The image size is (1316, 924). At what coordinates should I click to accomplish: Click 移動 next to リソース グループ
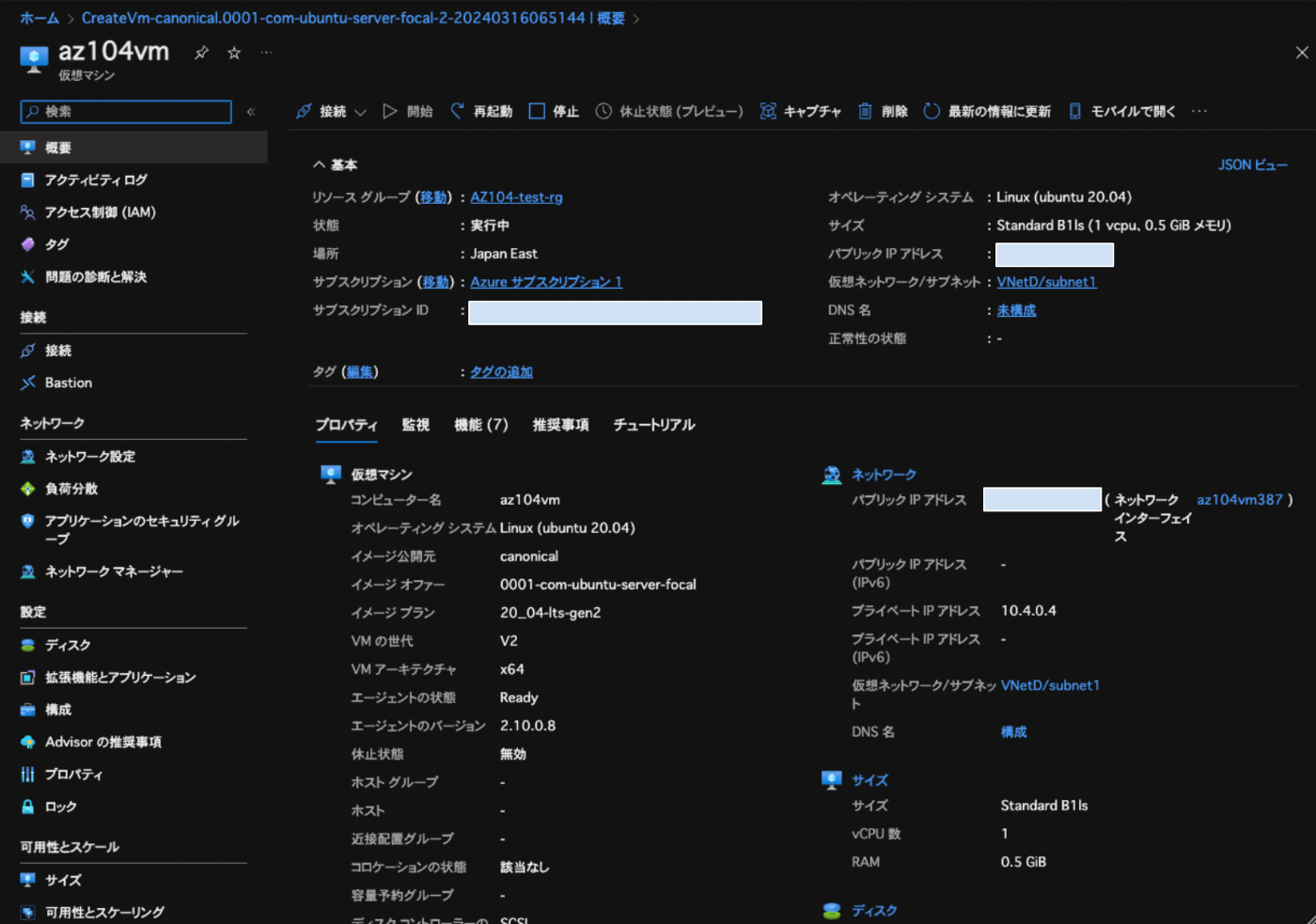coord(433,197)
